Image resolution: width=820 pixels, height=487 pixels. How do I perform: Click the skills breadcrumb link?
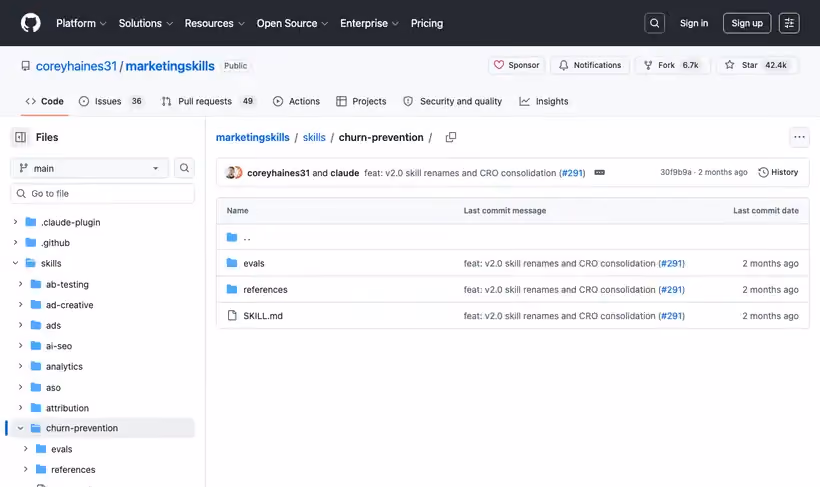click(x=314, y=137)
